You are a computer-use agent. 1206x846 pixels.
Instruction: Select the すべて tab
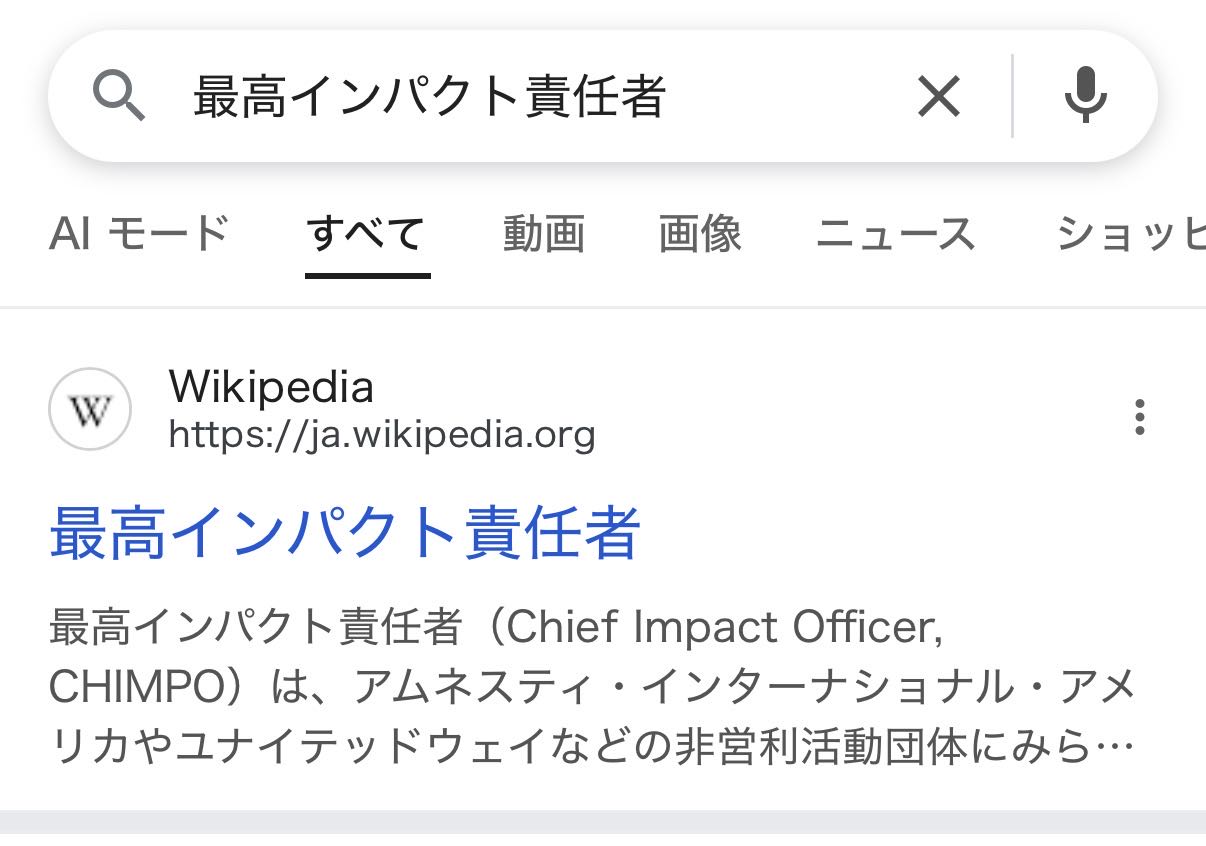click(367, 234)
